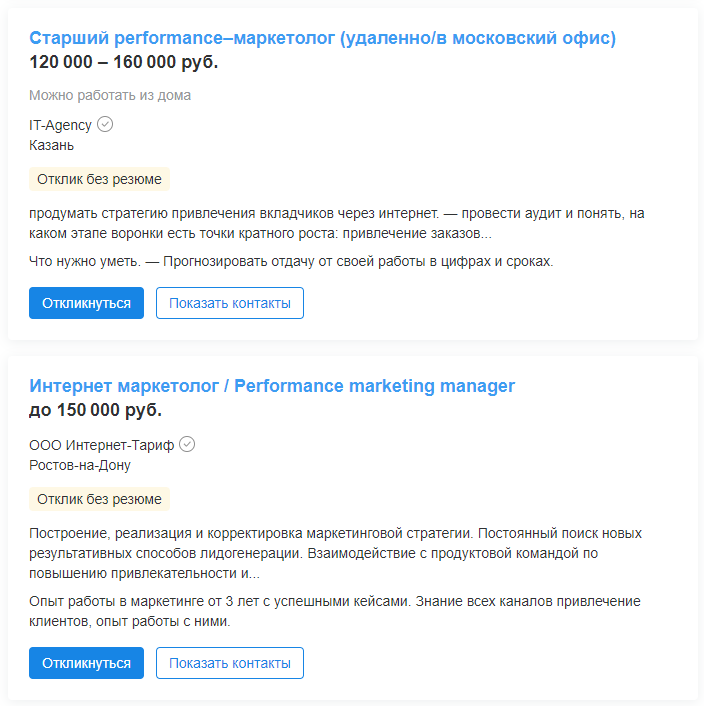
Task: Click verified checkmark icon beside ООО Интернет-Тариф
Action: tap(187, 444)
